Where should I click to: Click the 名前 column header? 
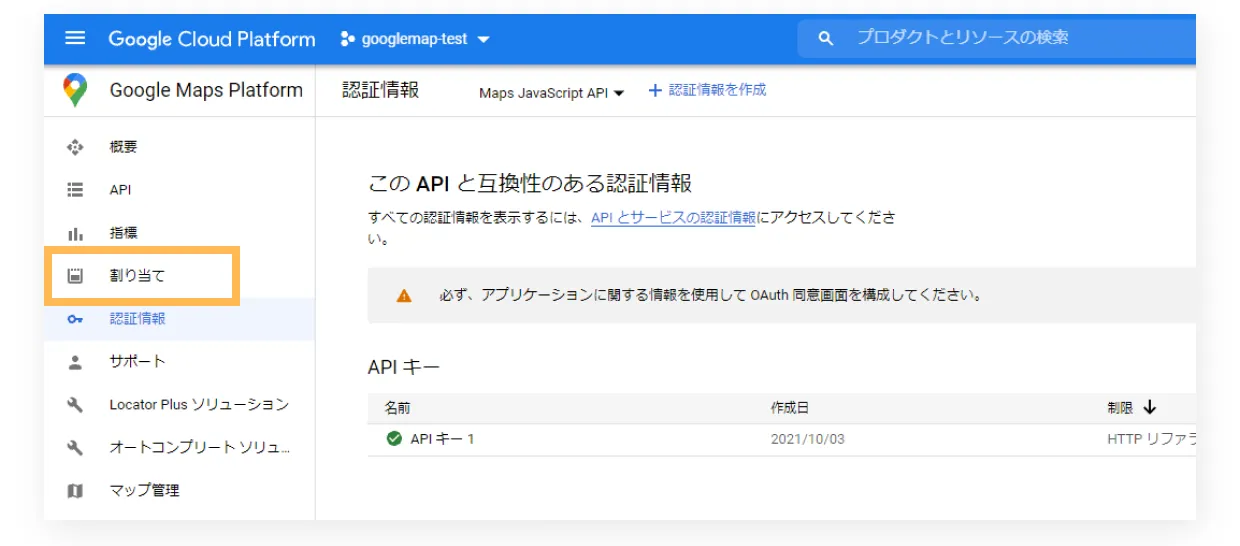click(397, 407)
